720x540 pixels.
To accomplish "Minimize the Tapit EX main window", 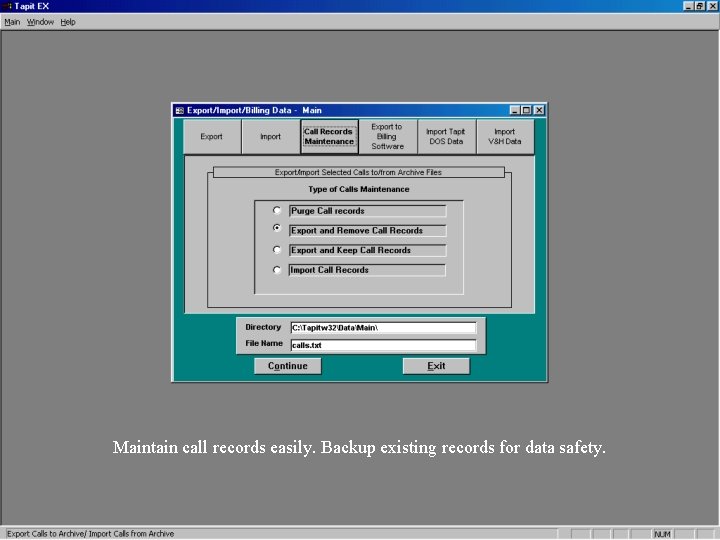I will pyautogui.click(x=688, y=6).
